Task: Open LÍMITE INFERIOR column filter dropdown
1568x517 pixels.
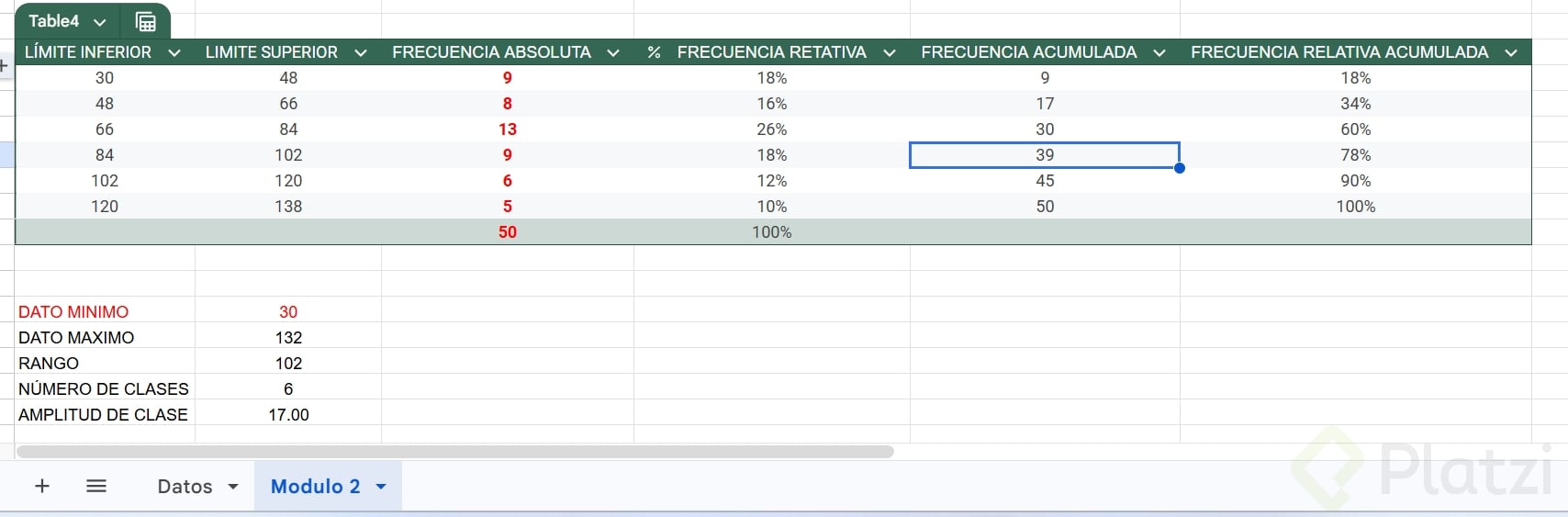Action: point(174,52)
